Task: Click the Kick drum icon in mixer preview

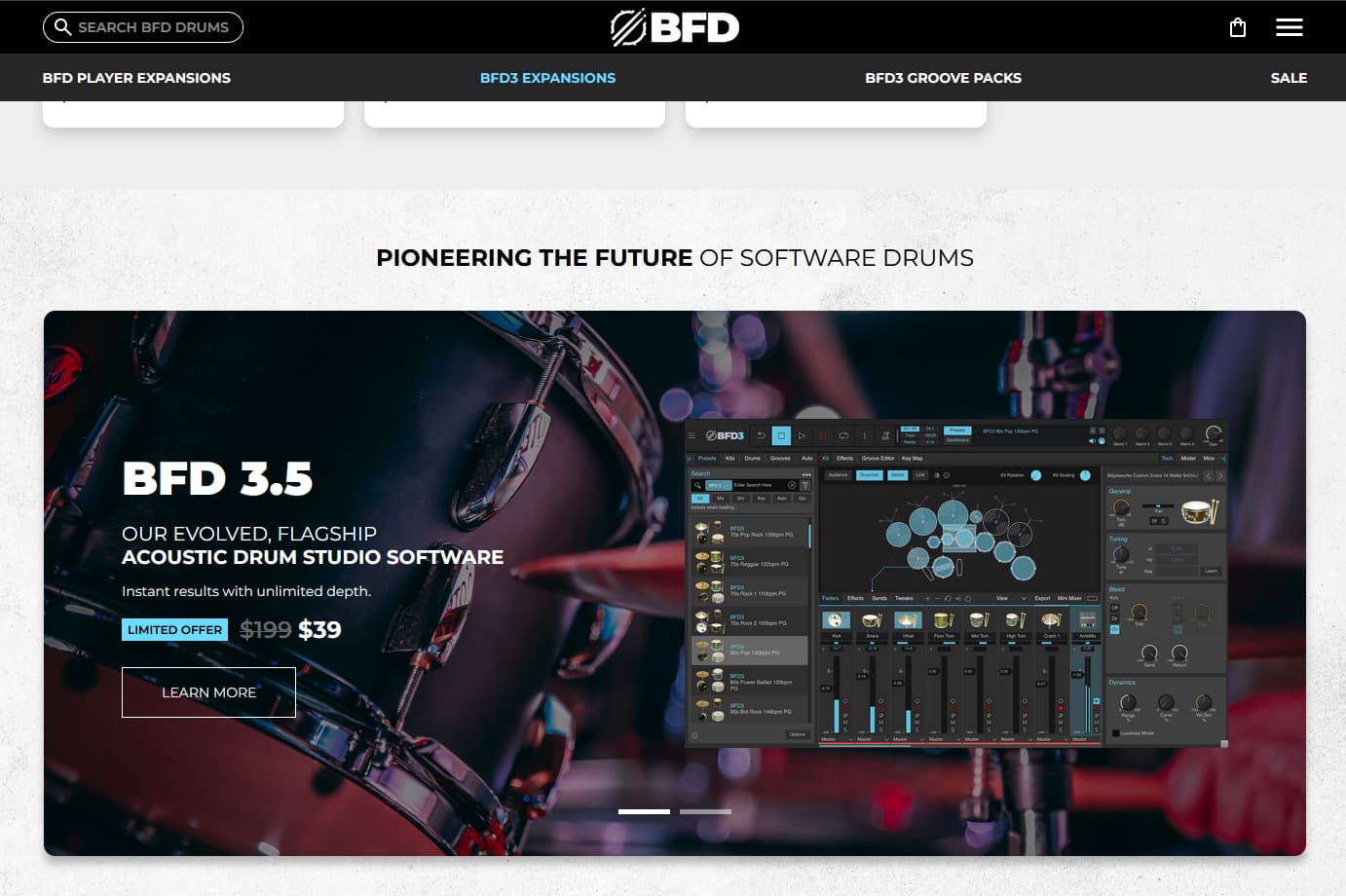Action: (836, 620)
